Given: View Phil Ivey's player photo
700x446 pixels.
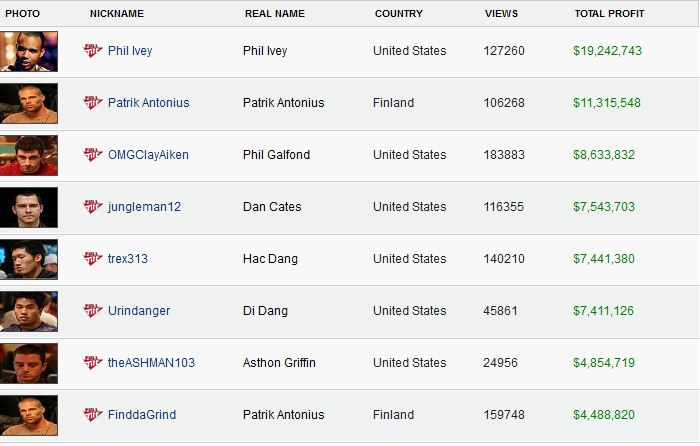Looking at the screenshot, I should (x=29, y=51).
